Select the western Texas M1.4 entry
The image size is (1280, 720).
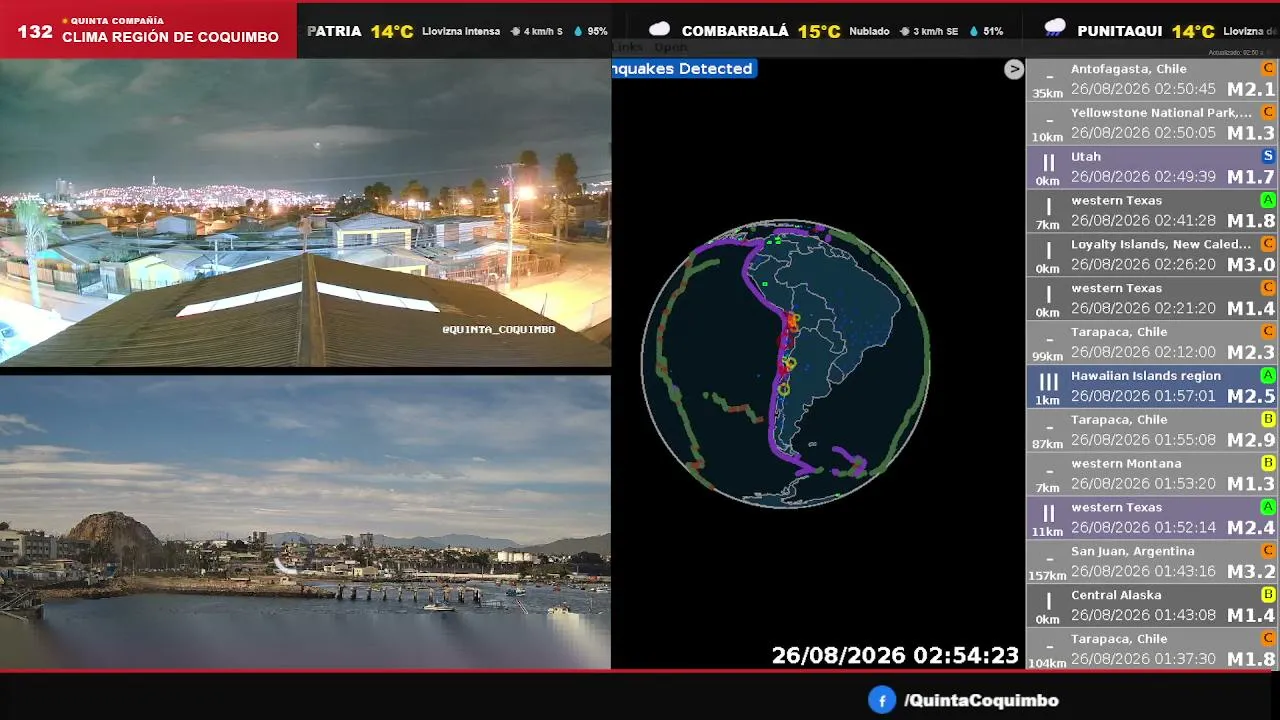pos(1152,299)
